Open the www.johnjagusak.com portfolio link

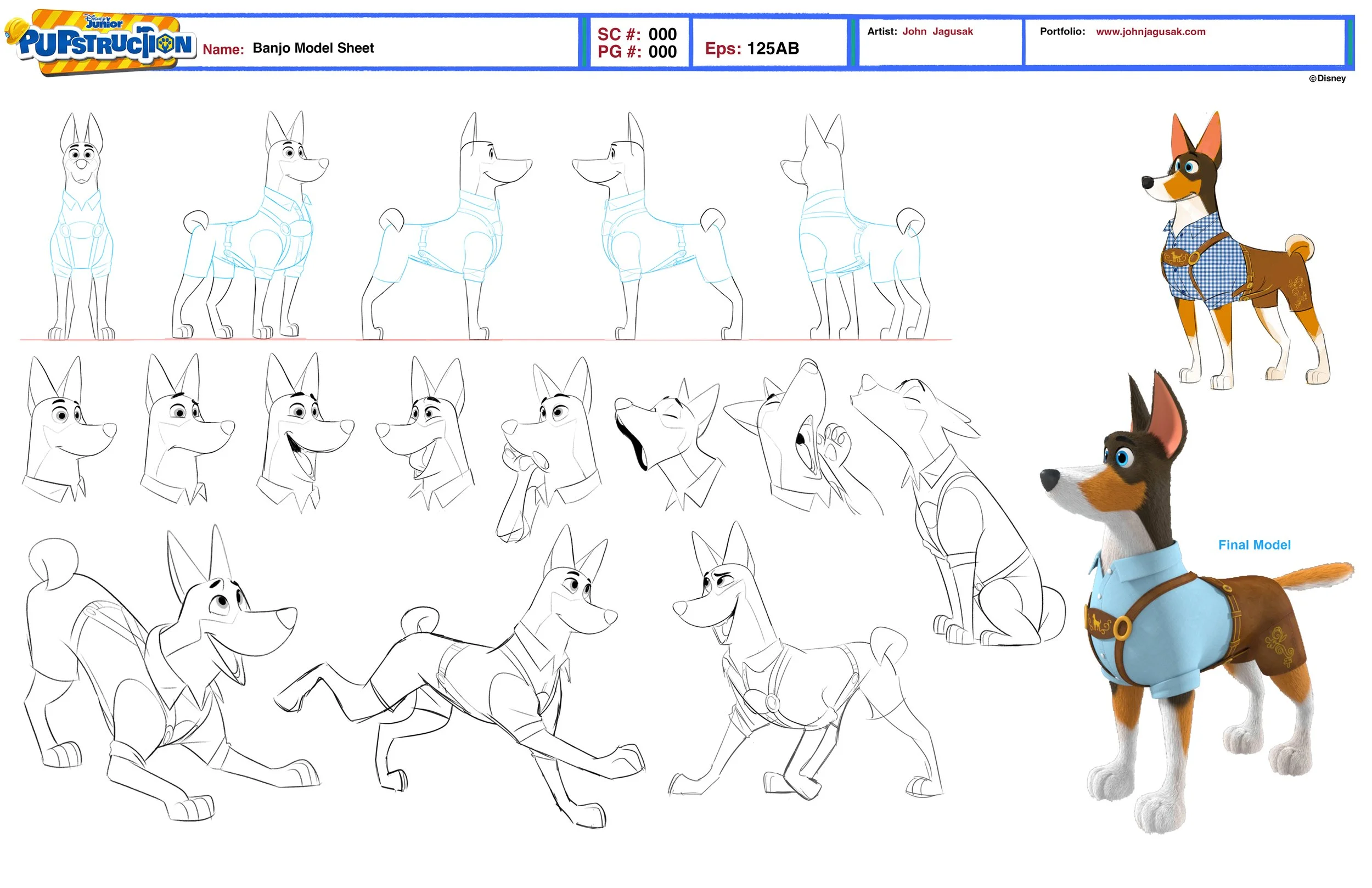tap(1150, 32)
